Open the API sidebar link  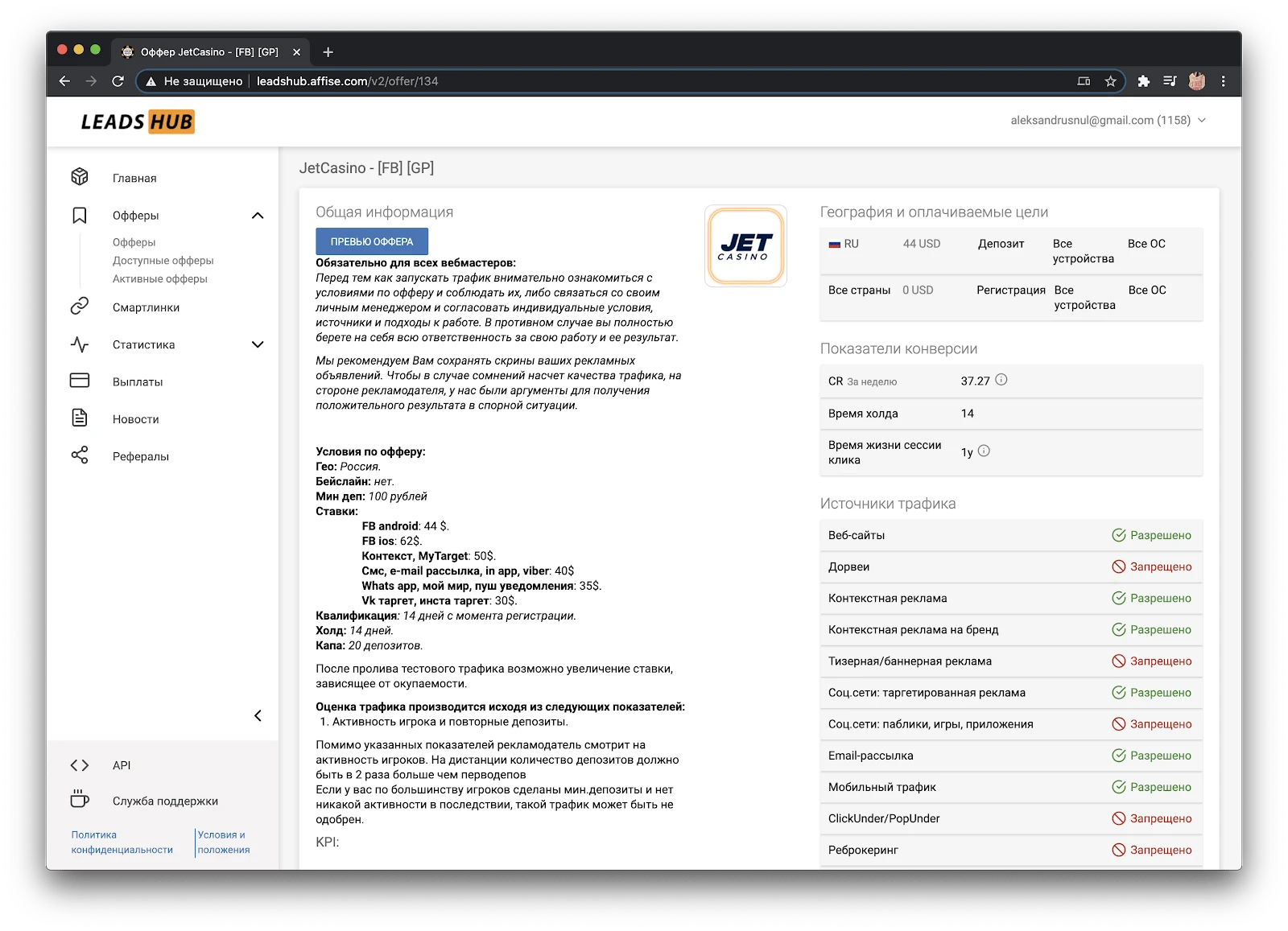pos(122,765)
